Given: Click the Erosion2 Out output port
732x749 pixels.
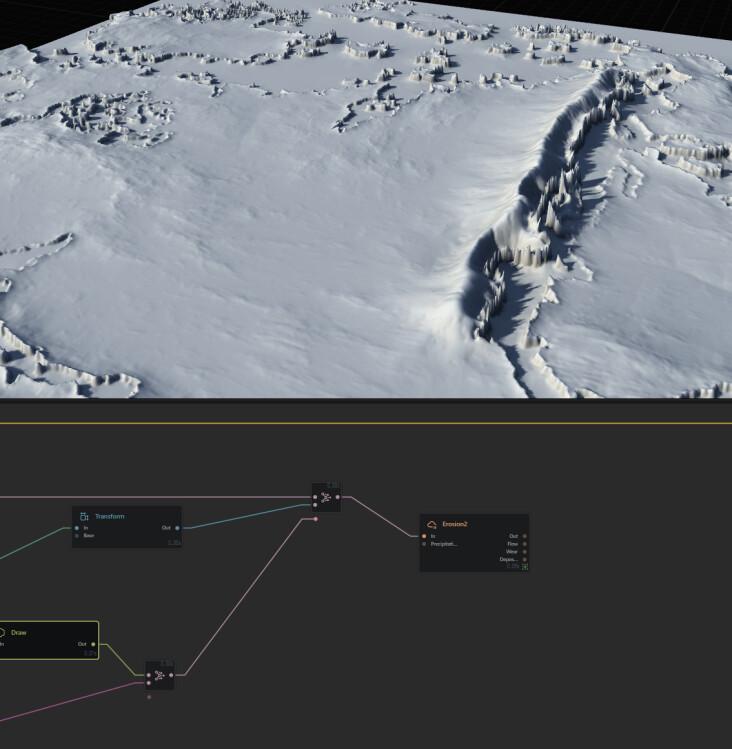Looking at the screenshot, I should (x=525, y=536).
